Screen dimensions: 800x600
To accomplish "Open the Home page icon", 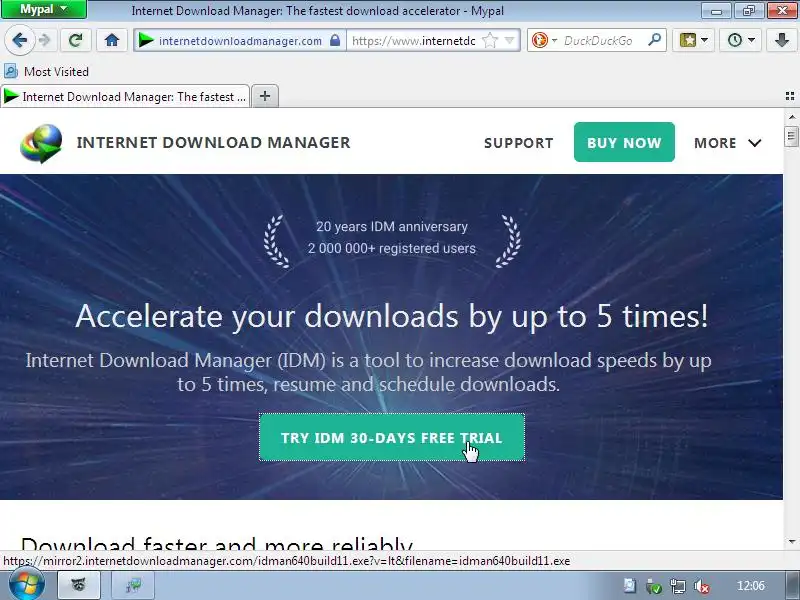I will pos(112,40).
